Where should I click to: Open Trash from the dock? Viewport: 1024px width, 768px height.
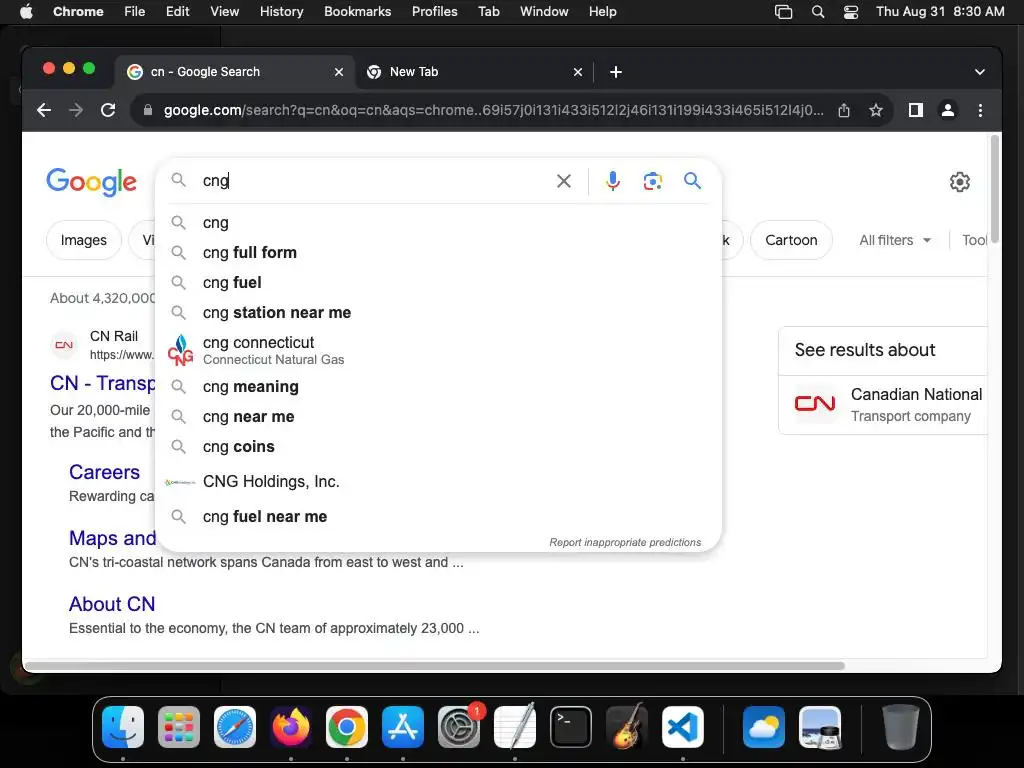click(x=901, y=727)
